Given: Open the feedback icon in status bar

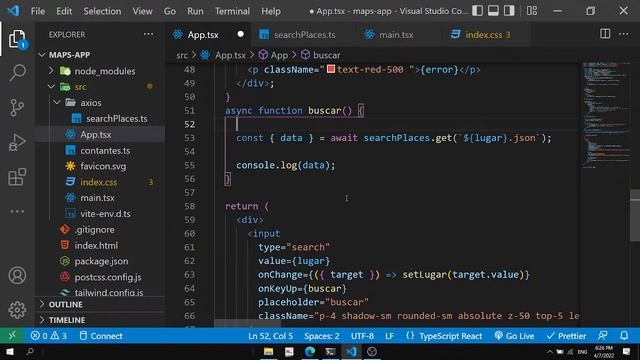Looking at the screenshot, I should coord(602,336).
